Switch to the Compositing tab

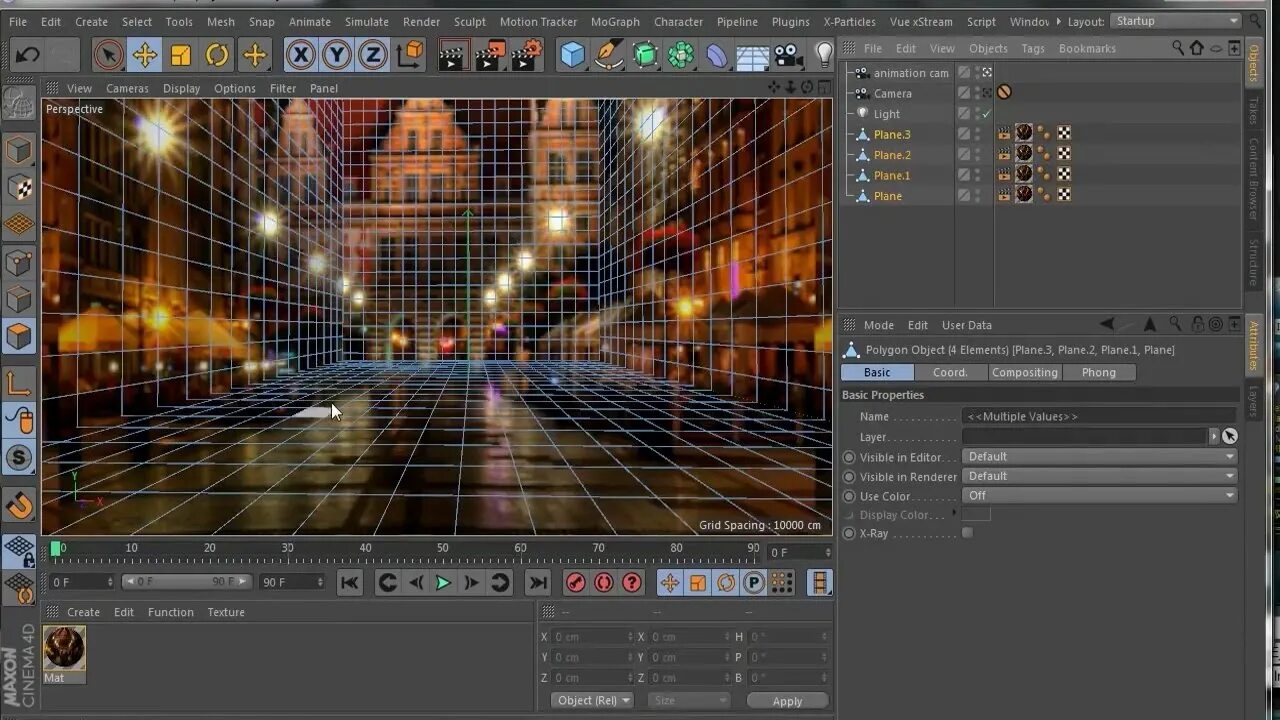1024,372
